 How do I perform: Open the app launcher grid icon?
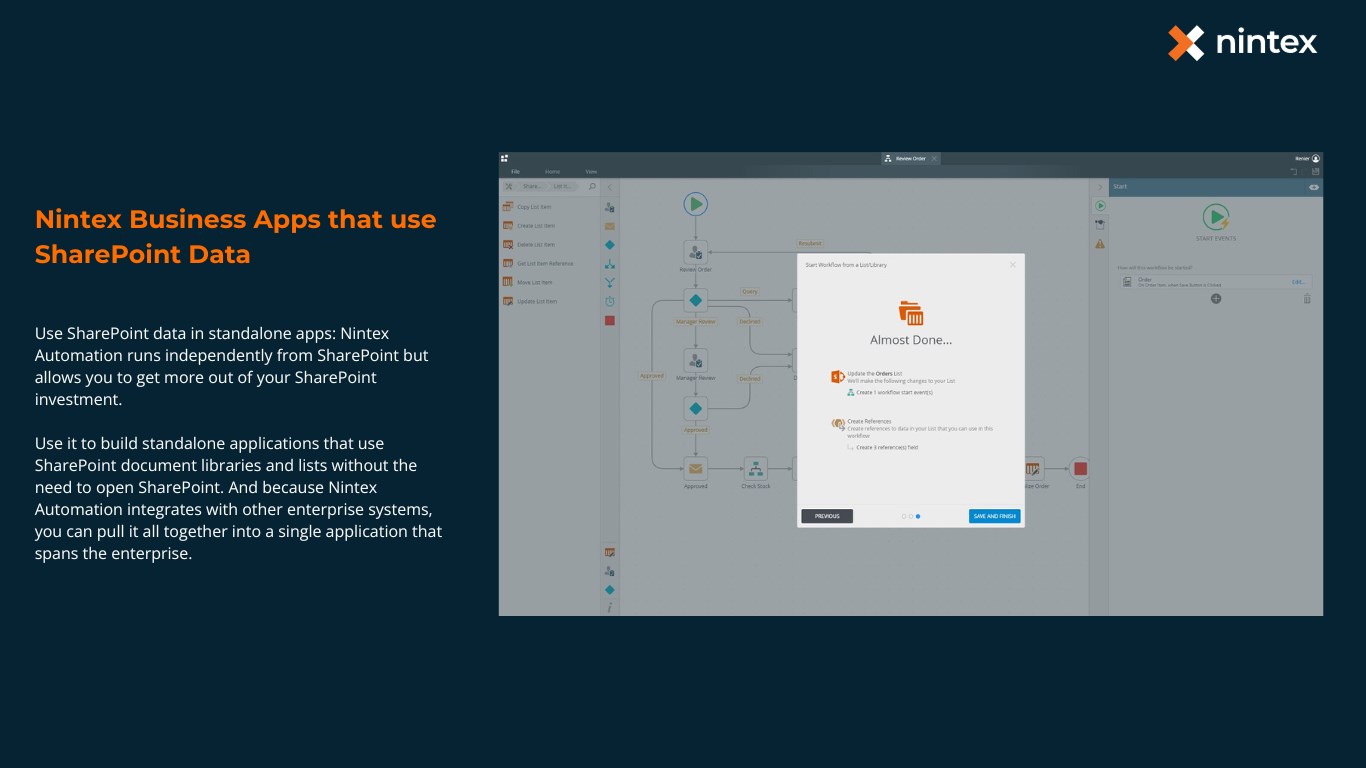[505, 158]
